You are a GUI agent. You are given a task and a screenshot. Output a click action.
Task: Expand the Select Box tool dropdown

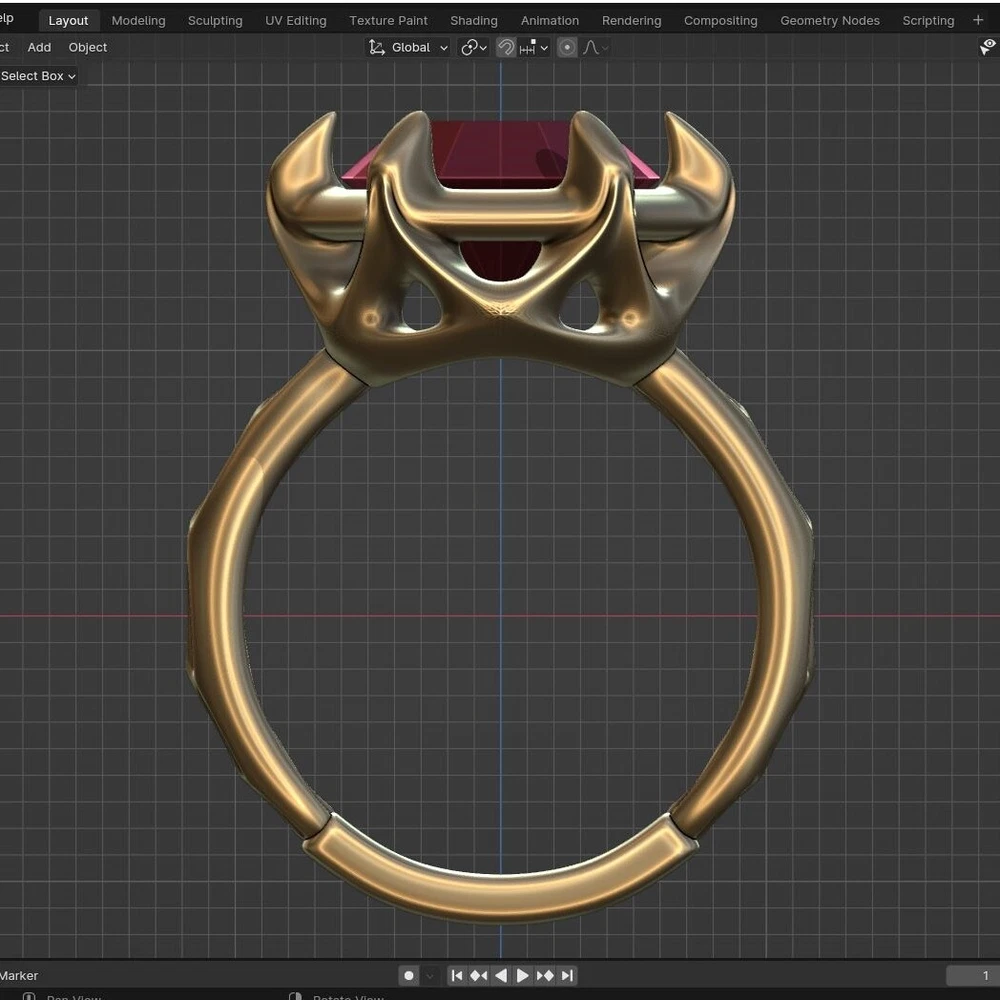pyautogui.click(x=38, y=76)
